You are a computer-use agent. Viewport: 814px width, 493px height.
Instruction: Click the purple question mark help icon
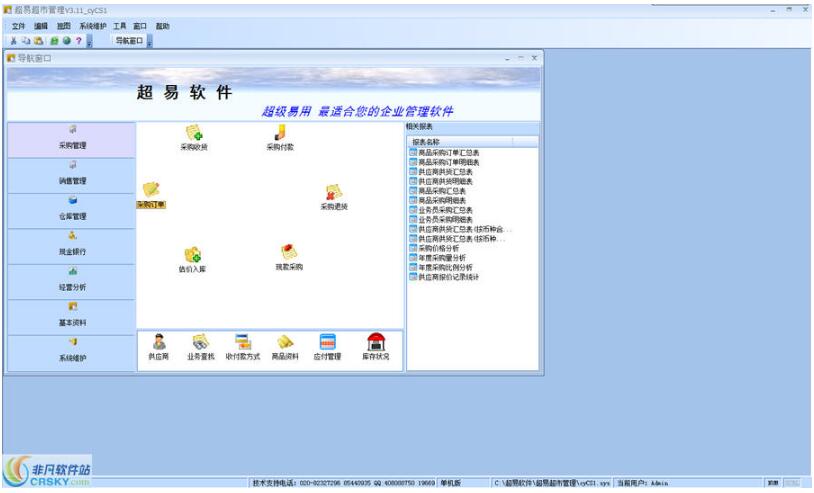79,40
